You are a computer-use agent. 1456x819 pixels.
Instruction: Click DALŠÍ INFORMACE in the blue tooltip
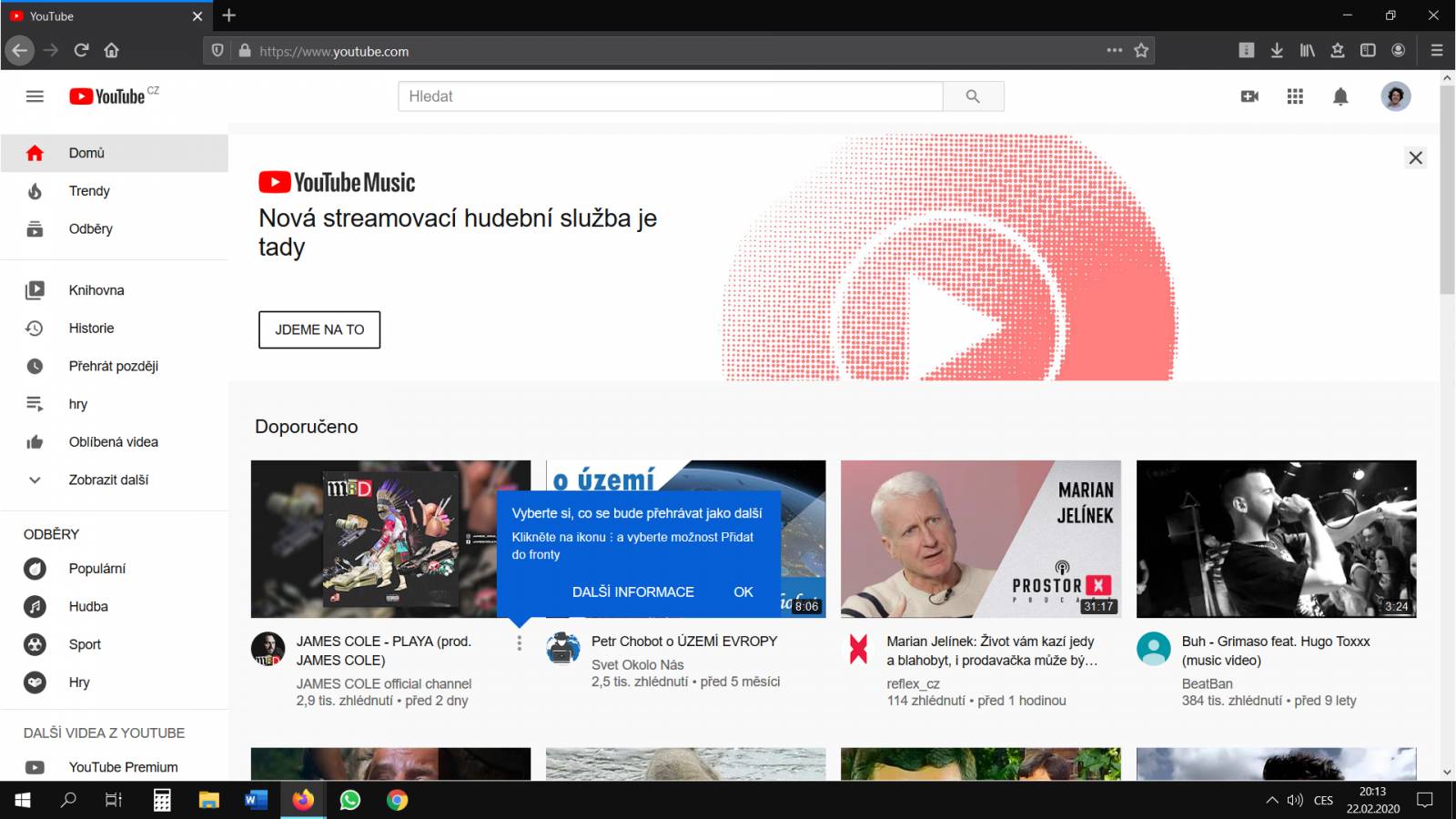coord(633,591)
